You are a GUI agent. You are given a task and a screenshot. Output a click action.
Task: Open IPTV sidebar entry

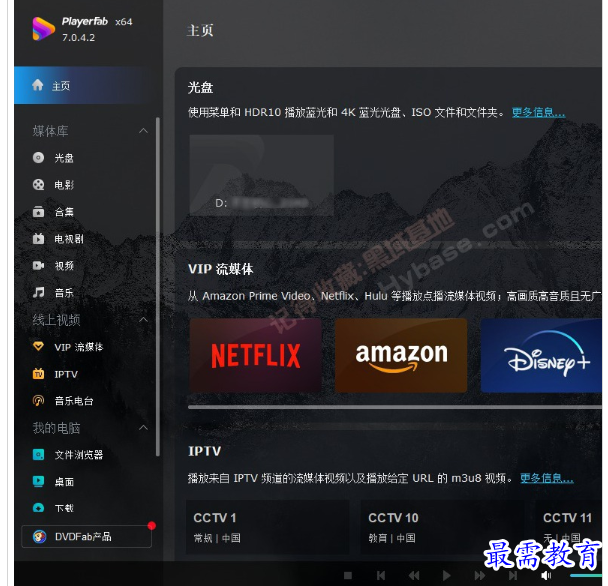pos(66,374)
